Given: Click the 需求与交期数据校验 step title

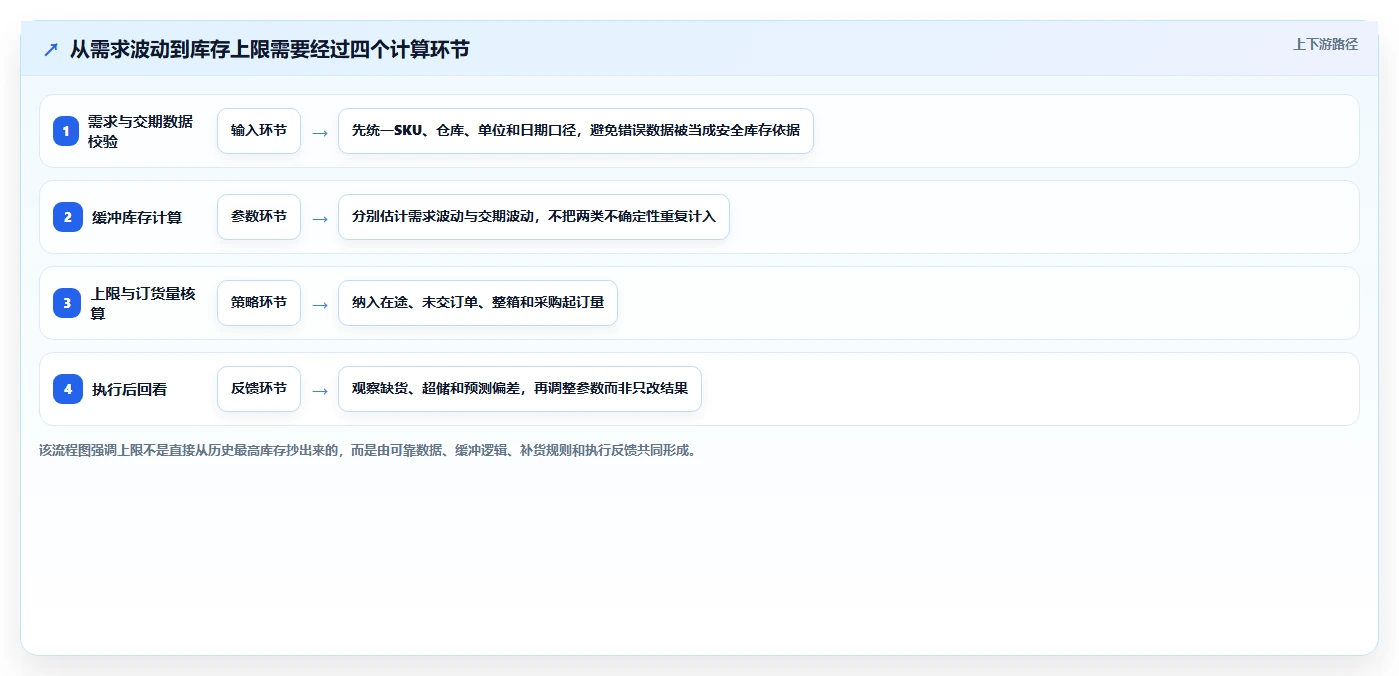Looking at the screenshot, I should [141, 131].
